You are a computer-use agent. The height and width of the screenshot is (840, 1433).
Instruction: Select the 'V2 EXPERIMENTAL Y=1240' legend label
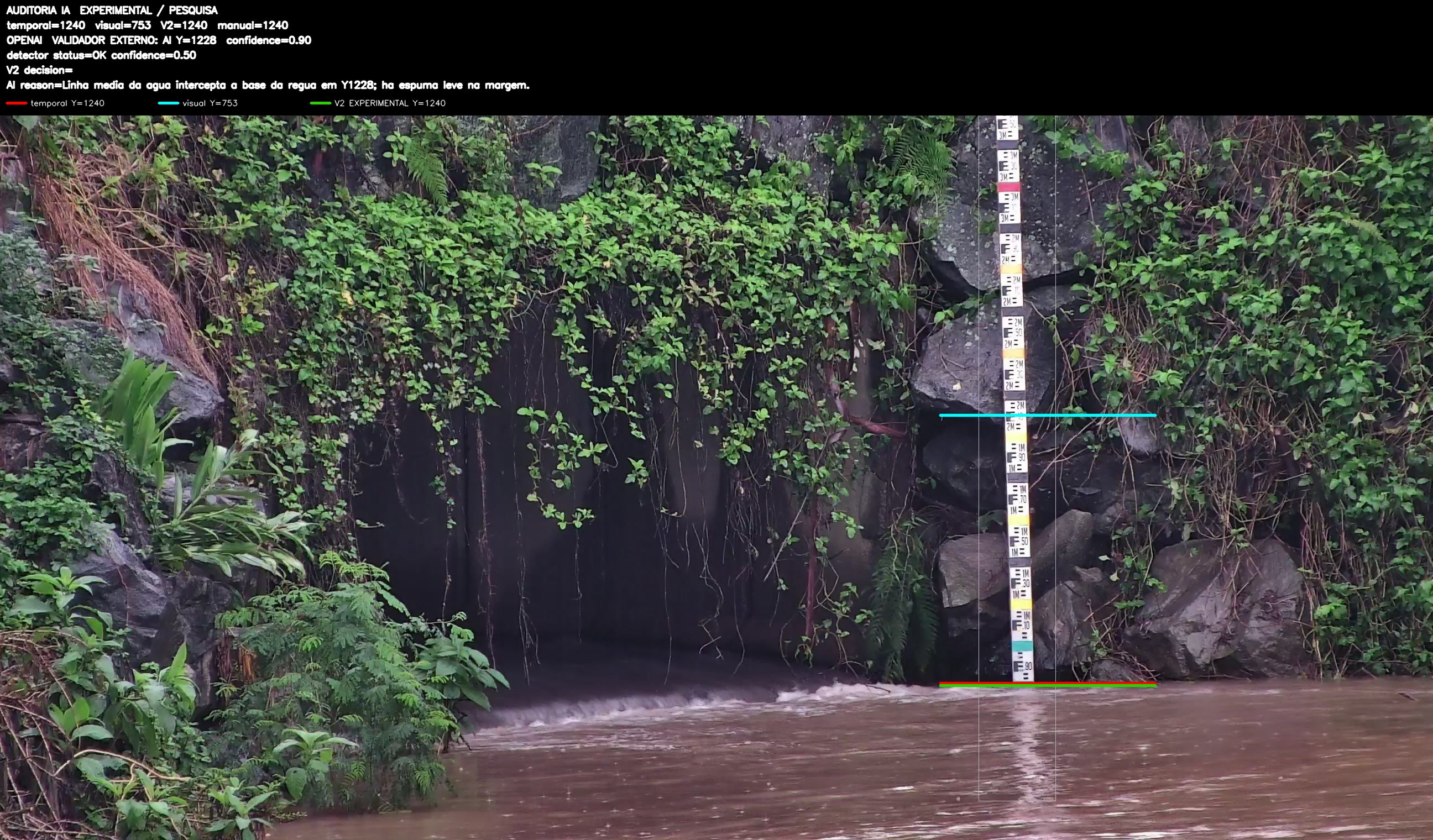(x=390, y=103)
